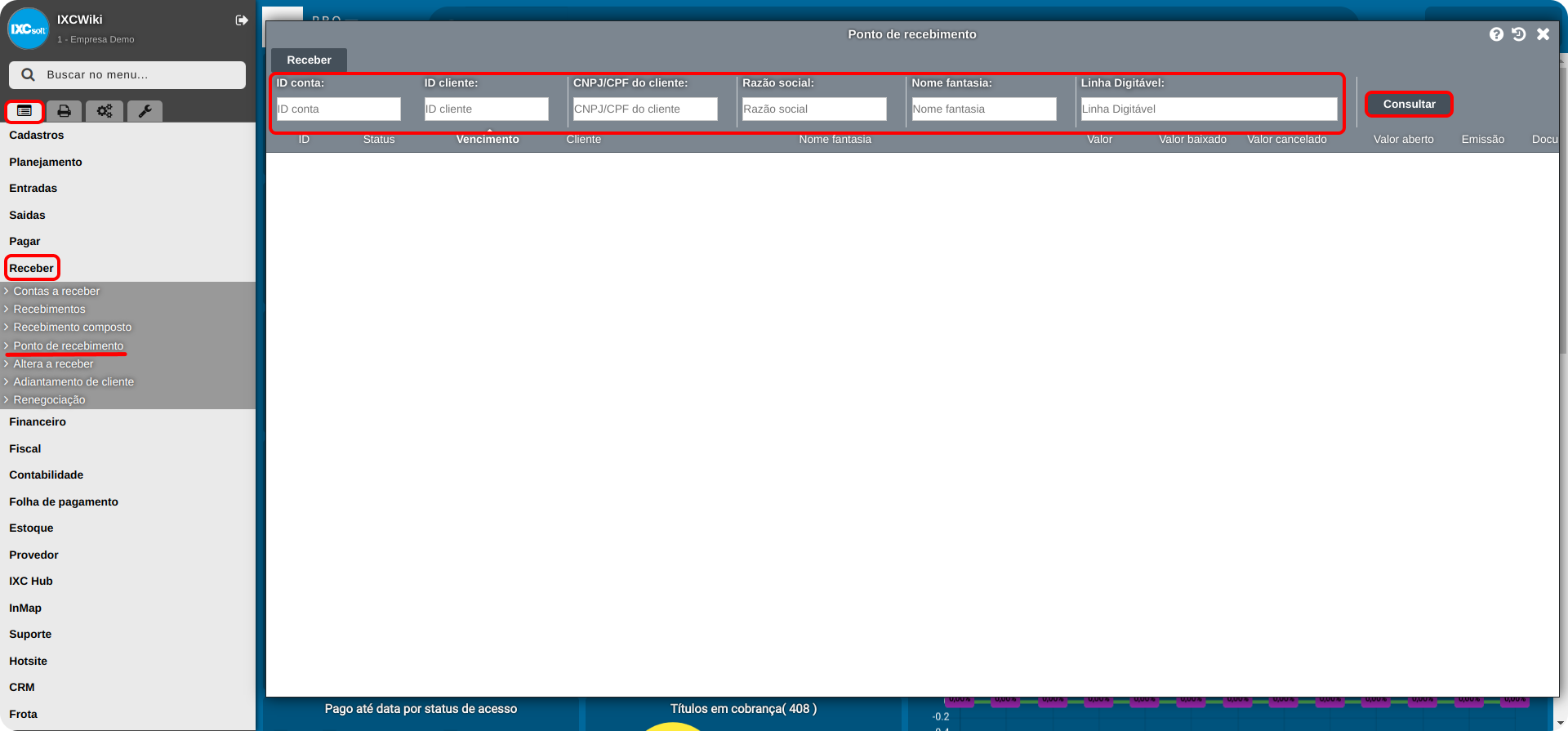Viewport: 1568px width, 731px height.
Task: Open the wrench tools icon tab in the sidebar
Action: (145, 111)
